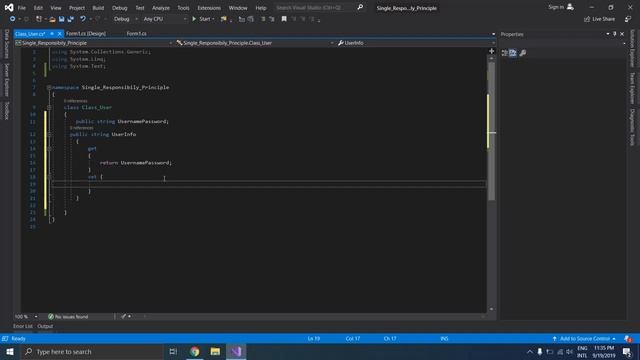Open the Help menu

point(261,8)
